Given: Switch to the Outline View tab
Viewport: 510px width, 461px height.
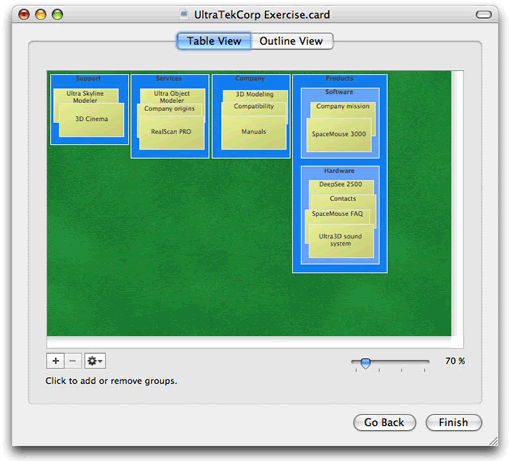Looking at the screenshot, I should point(292,41).
